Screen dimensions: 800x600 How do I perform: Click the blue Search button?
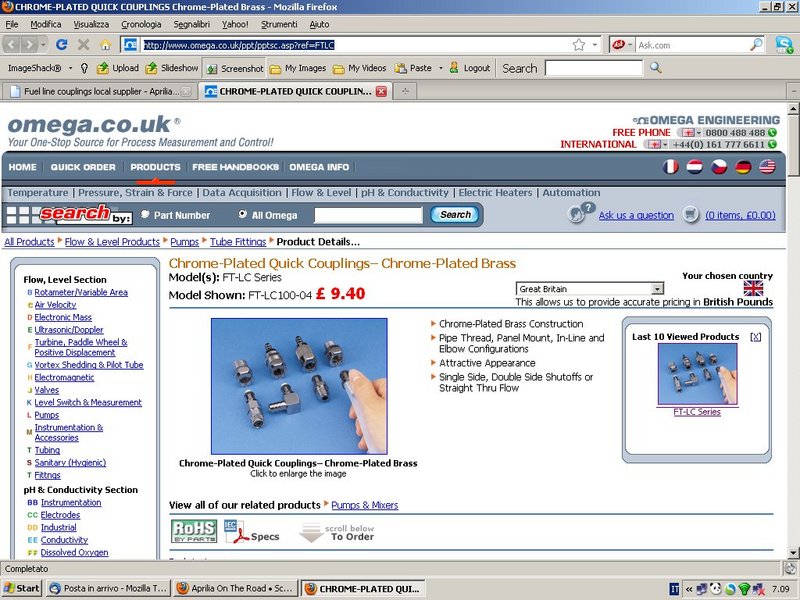coord(455,215)
